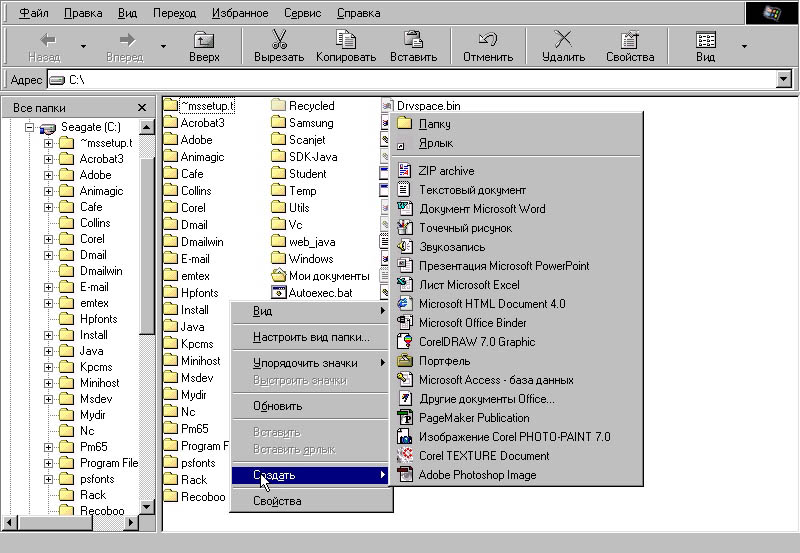The image size is (800, 553).
Task: Create a Презентация Microsoft PowerPoint
Action: coord(515,266)
